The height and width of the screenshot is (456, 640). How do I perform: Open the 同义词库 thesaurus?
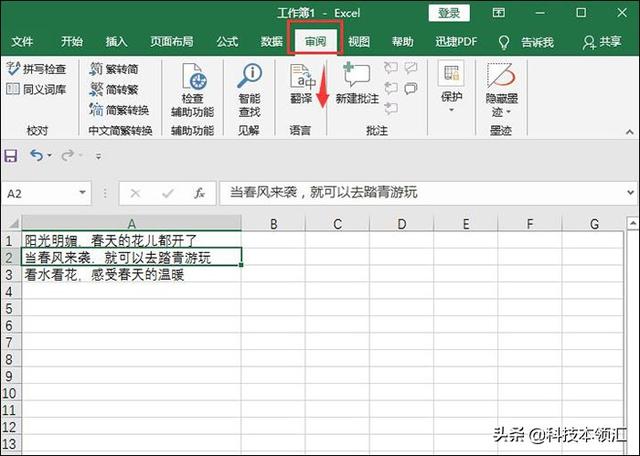point(37,89)
